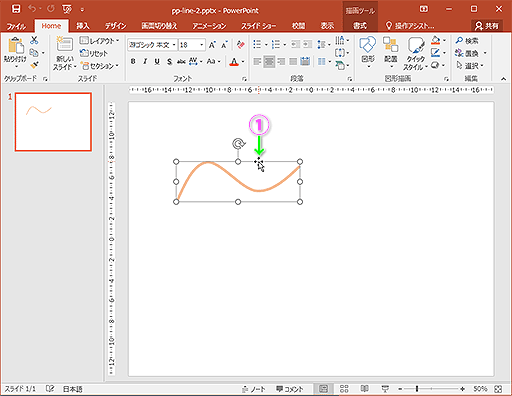Select slide 1 thumbnail

tap(53, 122)
